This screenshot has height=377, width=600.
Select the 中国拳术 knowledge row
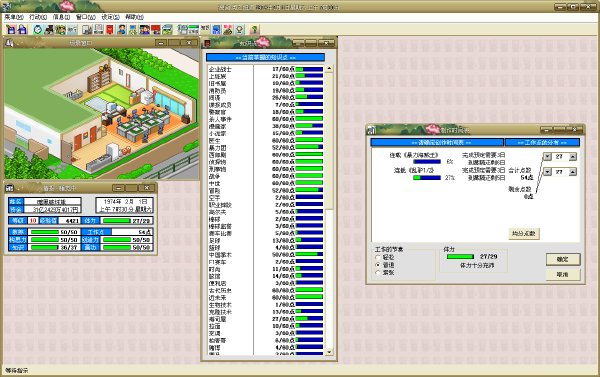266,255
